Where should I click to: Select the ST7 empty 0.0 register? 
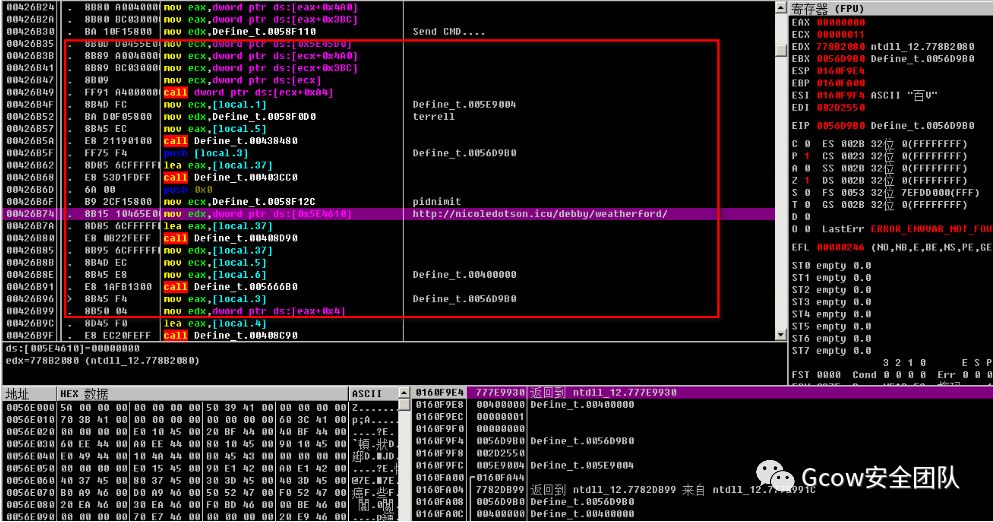click(x=832, y=350)
